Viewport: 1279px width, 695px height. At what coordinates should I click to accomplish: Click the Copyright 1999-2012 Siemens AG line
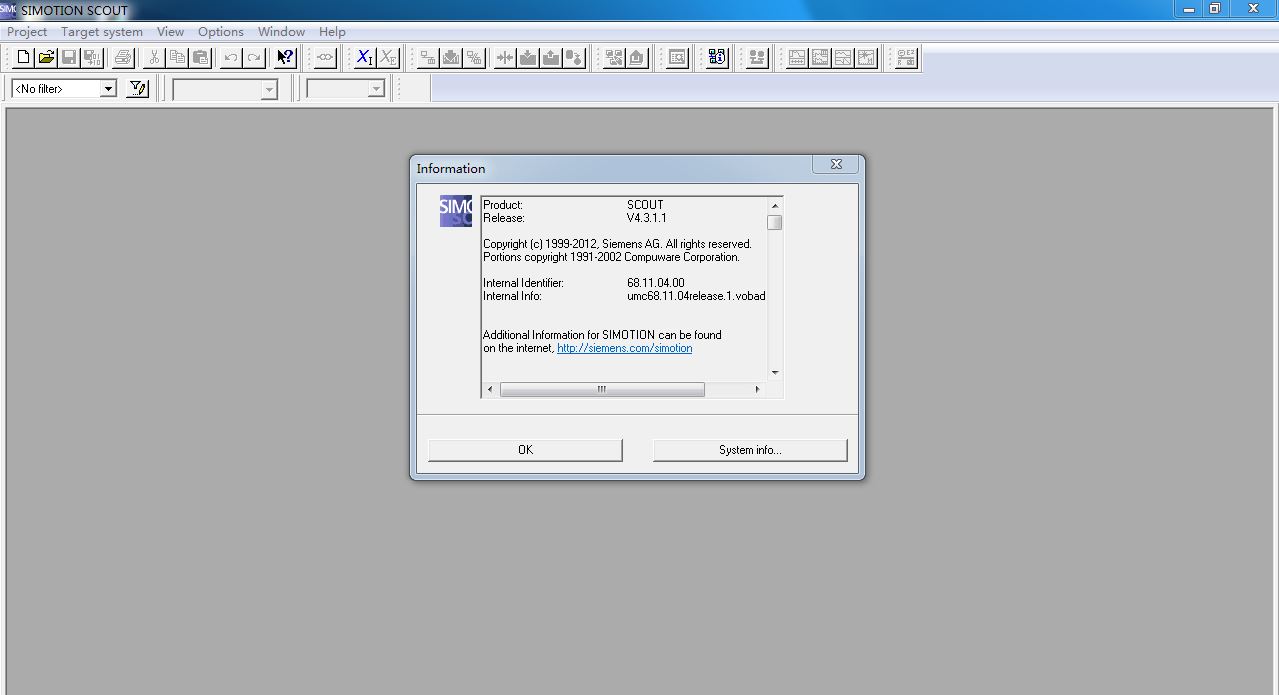[617, 244]
